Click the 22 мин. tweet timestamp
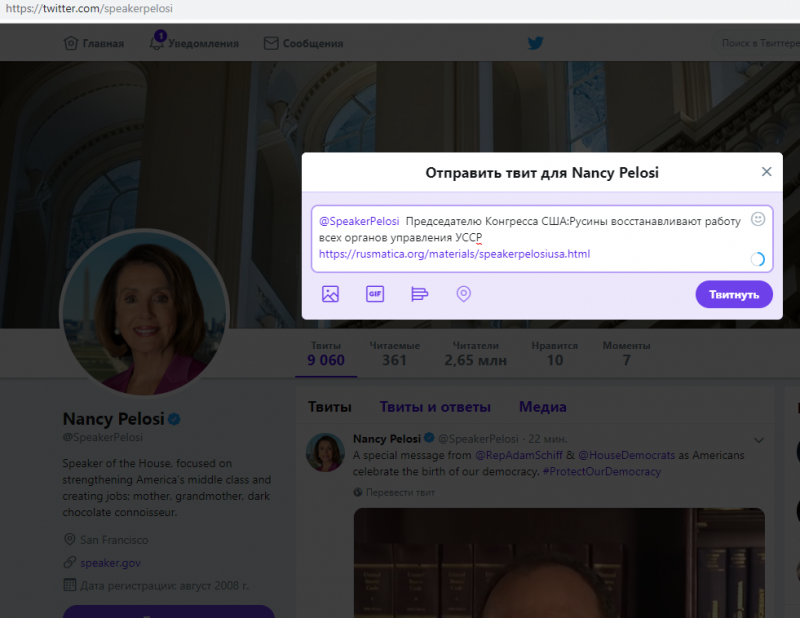The width and height of the screenshot is (800, 618). [547, 439]
